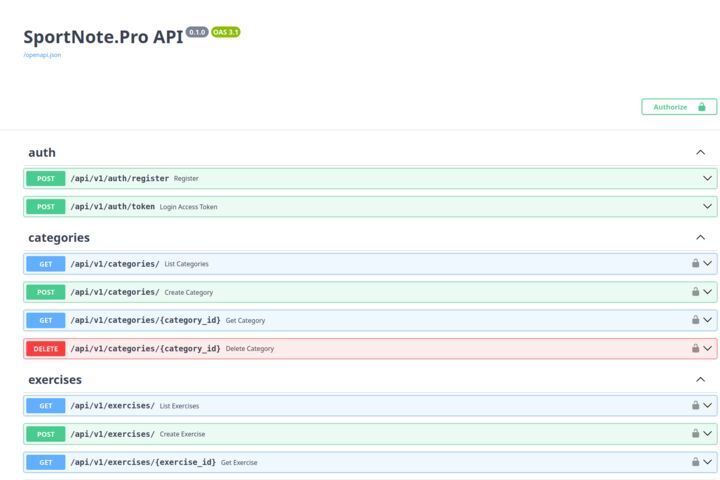This screenshot has height=480, width=720.
Task: Click path text /api/v1/auth/token
Action: [x=112, y=207]
